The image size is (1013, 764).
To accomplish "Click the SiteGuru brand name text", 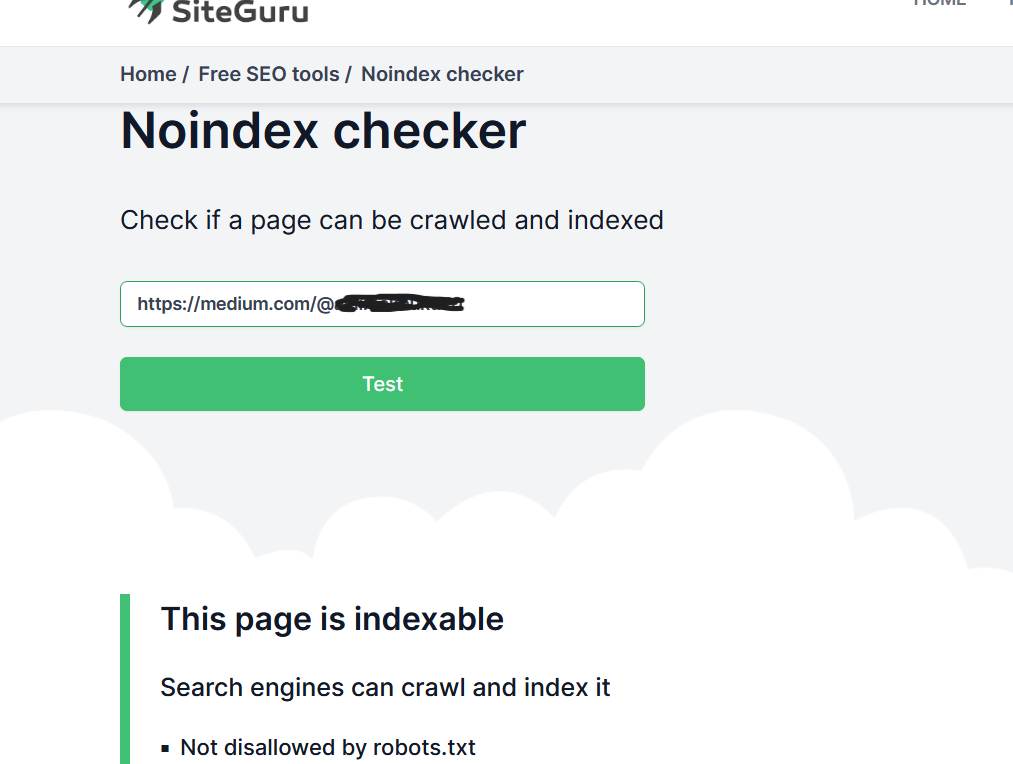I will (x=240, y=12).
